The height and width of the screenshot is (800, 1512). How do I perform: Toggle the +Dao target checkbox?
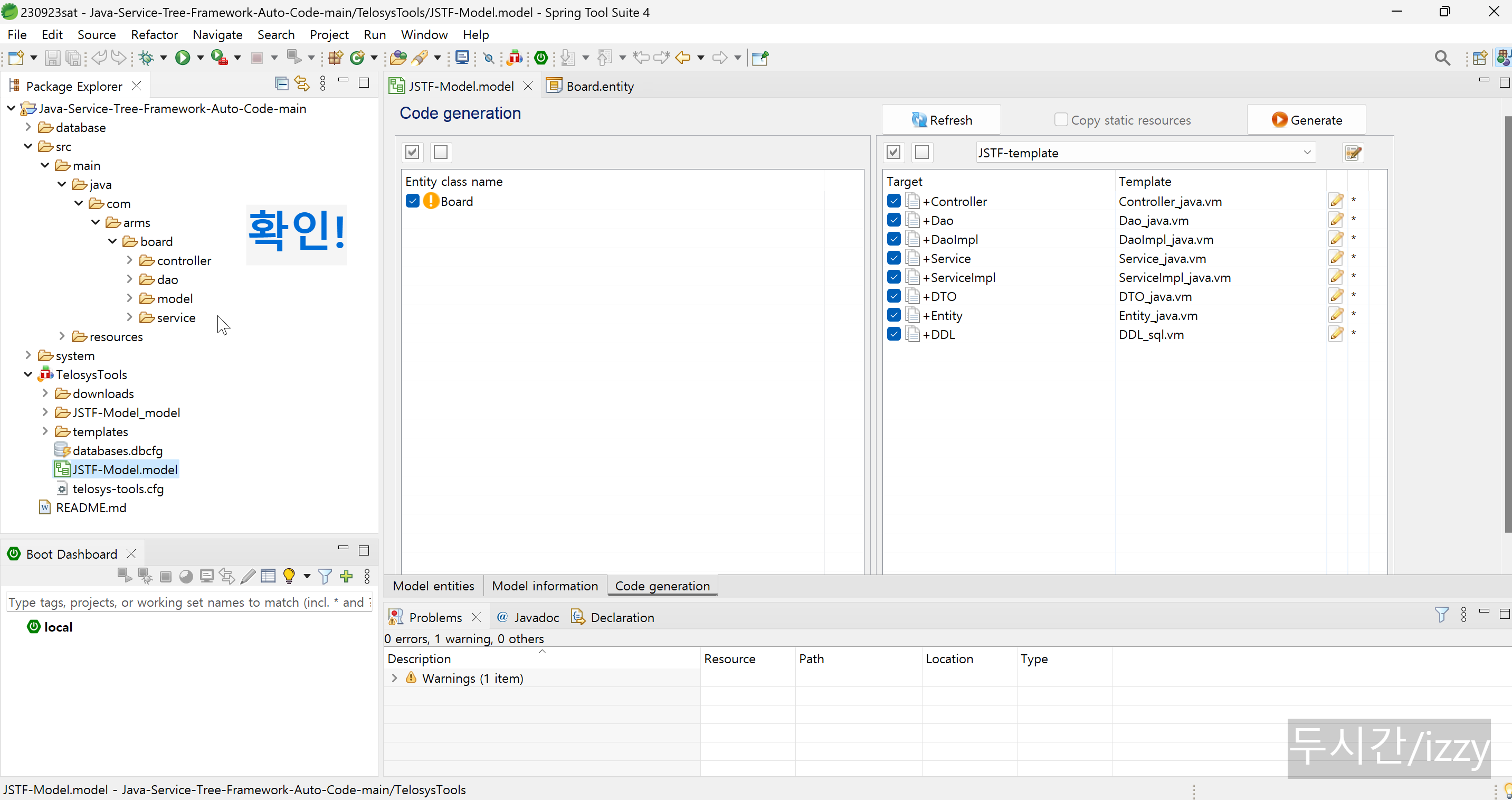pos(893,220)
